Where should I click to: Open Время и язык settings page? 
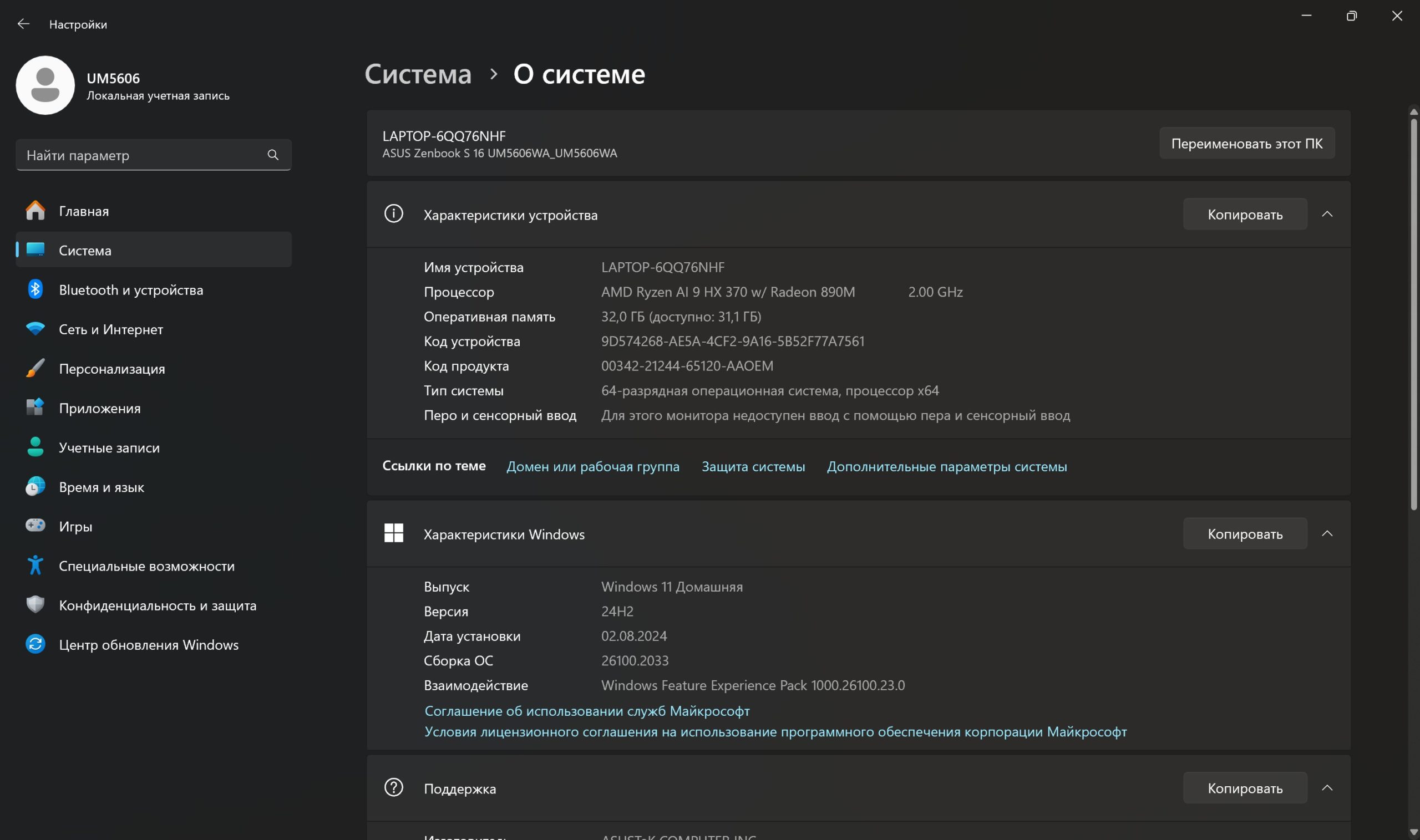coord(154,486)
